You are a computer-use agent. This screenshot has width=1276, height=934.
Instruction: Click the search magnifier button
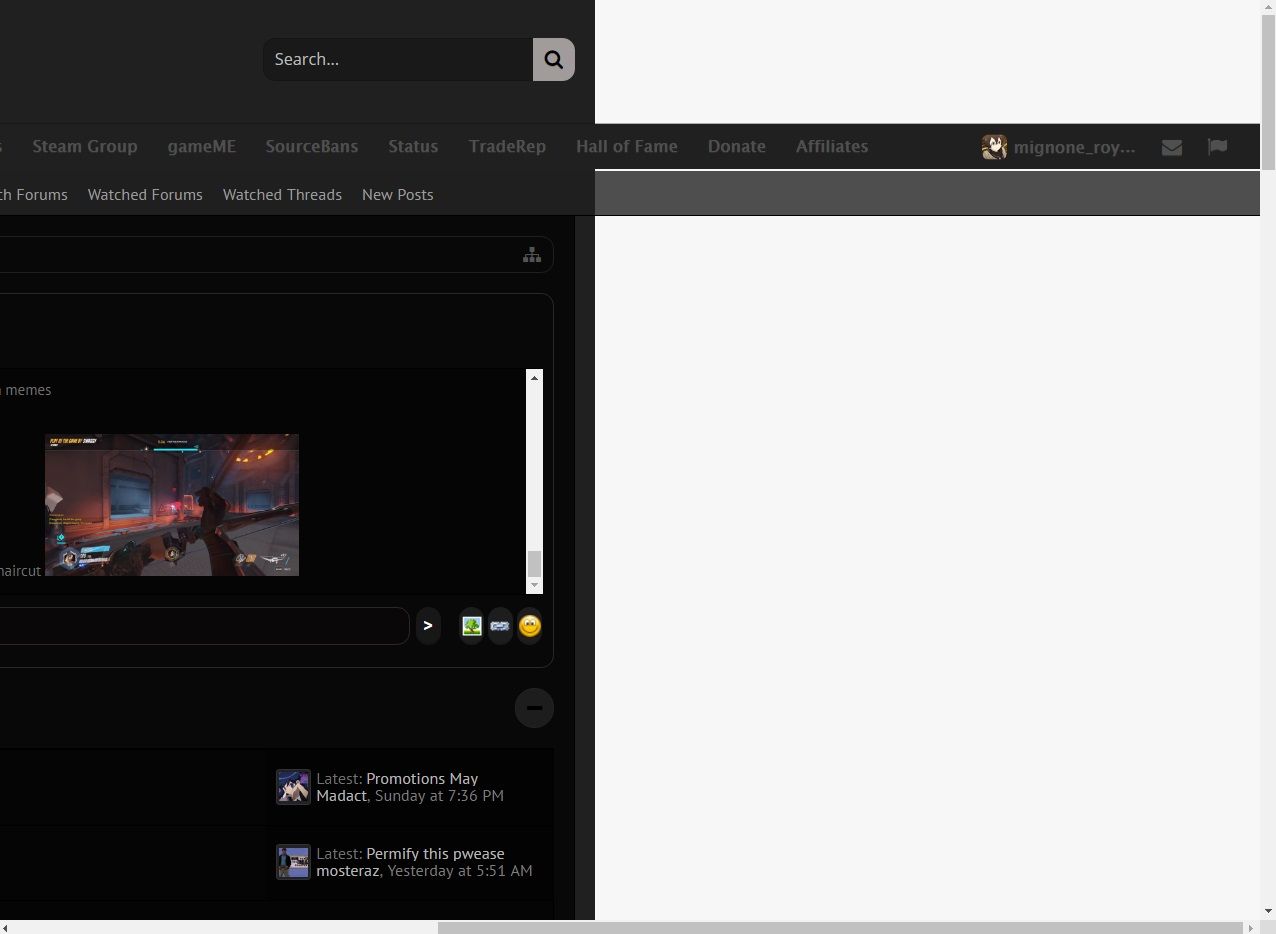click(553, 60)
